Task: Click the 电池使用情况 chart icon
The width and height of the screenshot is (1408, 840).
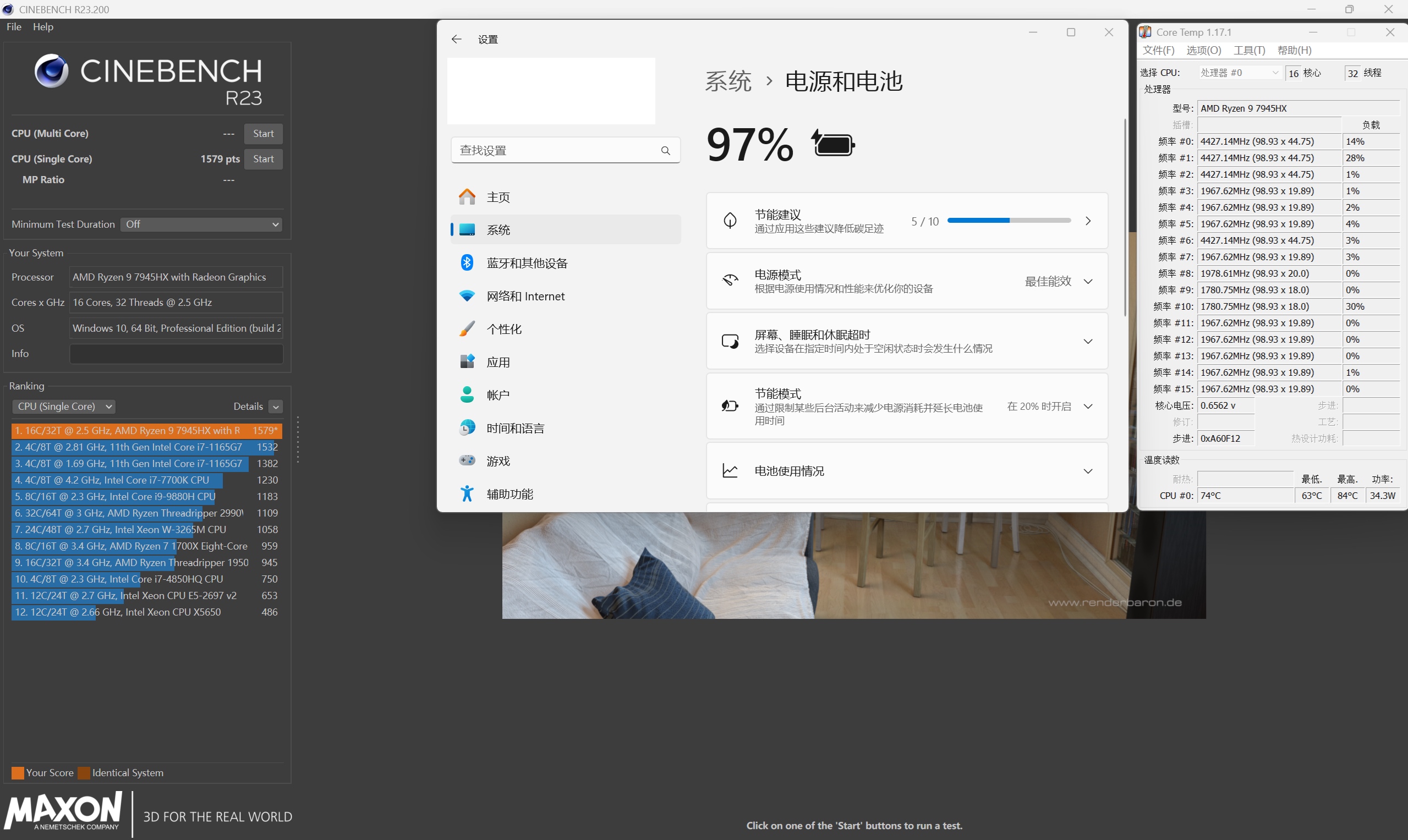Action: coord(730,471)
